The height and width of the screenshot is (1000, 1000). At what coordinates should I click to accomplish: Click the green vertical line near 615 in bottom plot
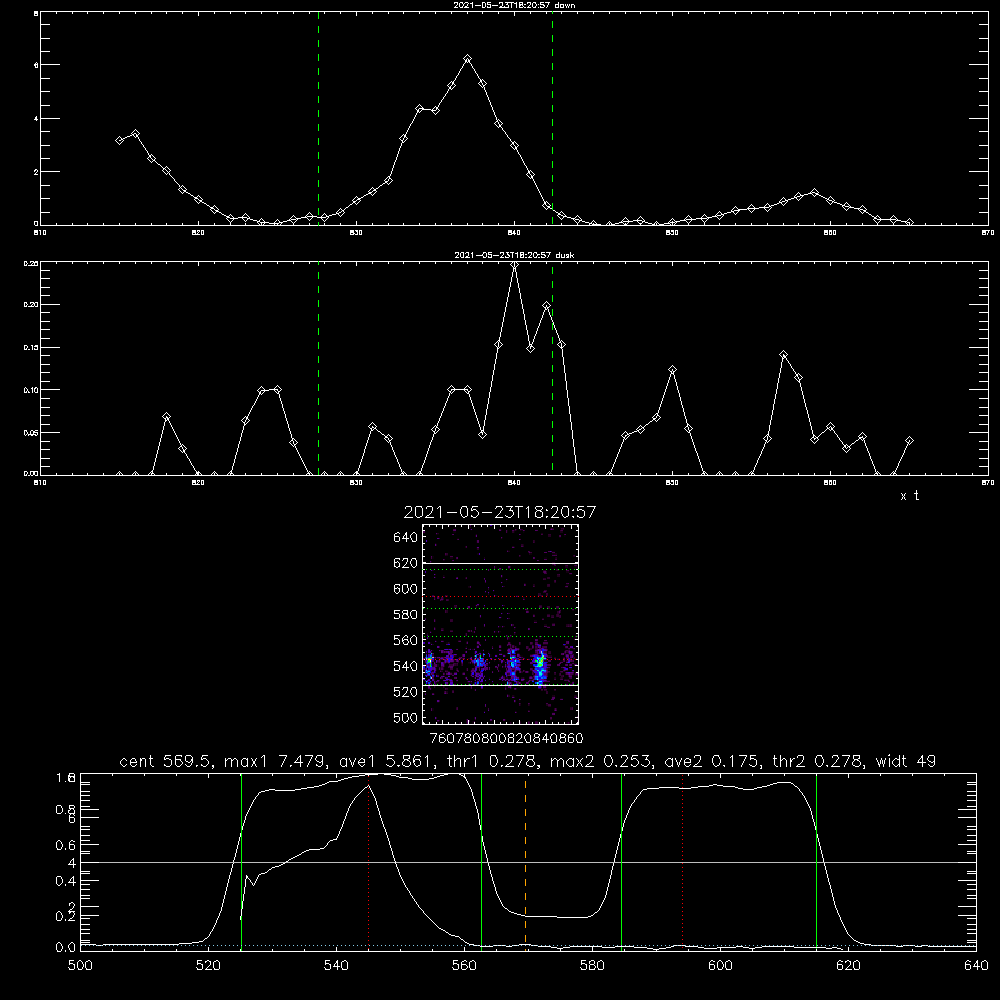[816, 862]
